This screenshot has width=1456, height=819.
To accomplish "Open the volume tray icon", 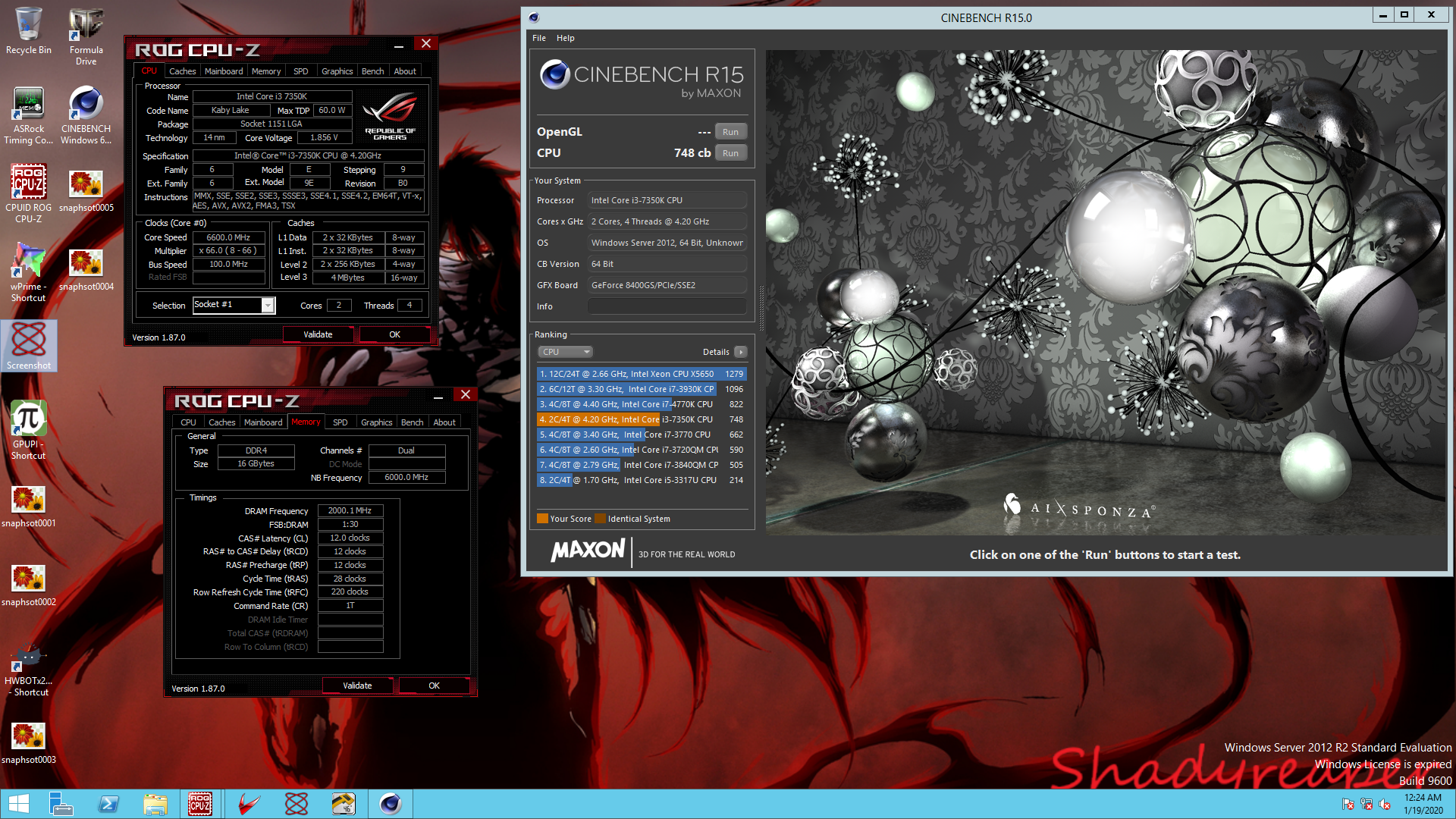I will [1385, 804].
